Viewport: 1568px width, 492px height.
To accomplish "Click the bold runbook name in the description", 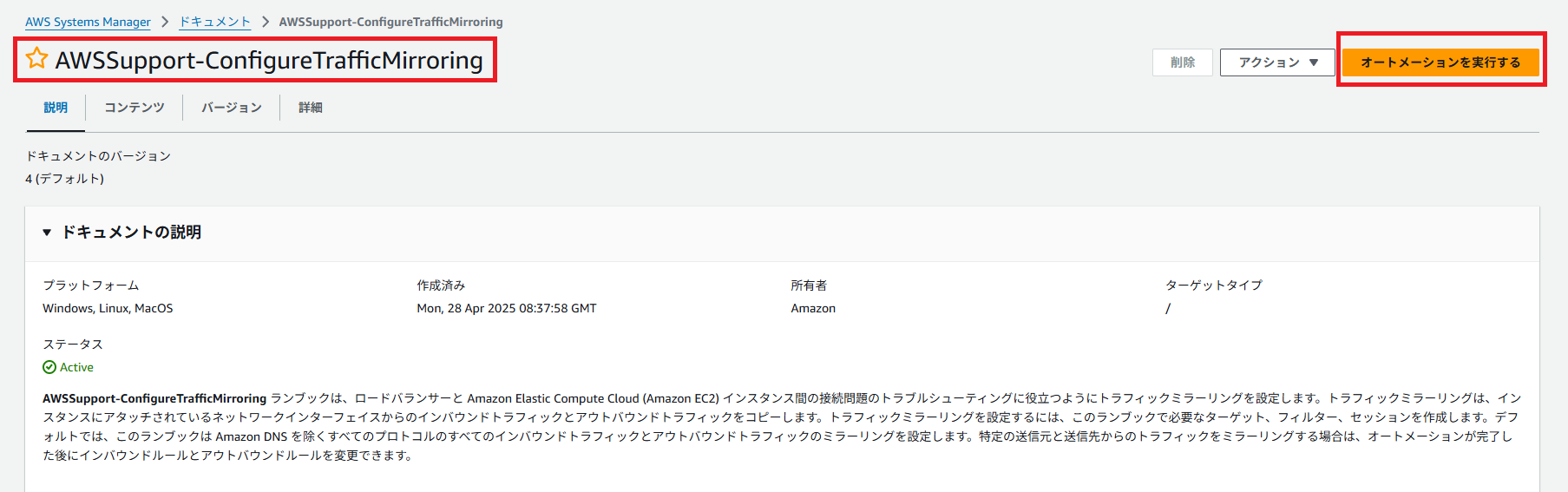I will tap(154, 398).
